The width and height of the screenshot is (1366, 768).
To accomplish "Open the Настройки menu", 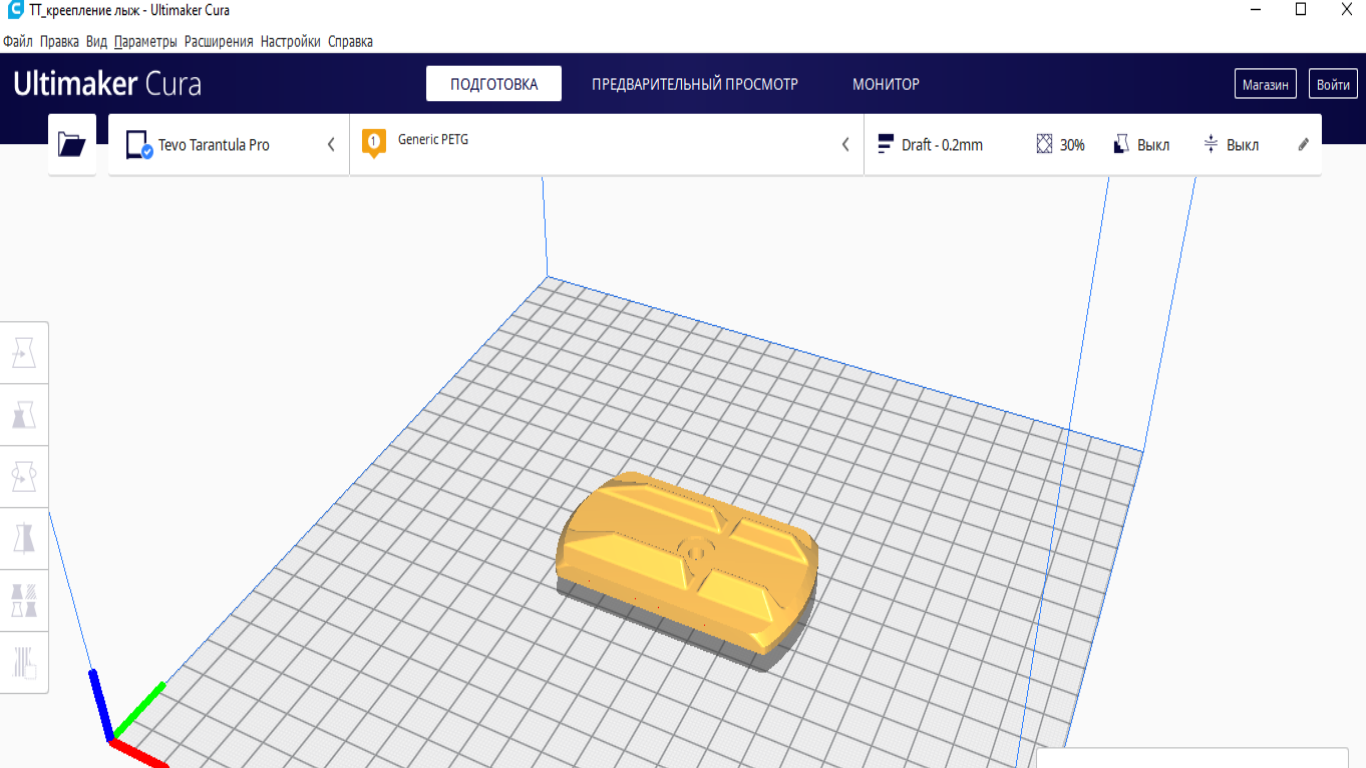I will click(291, 42).
